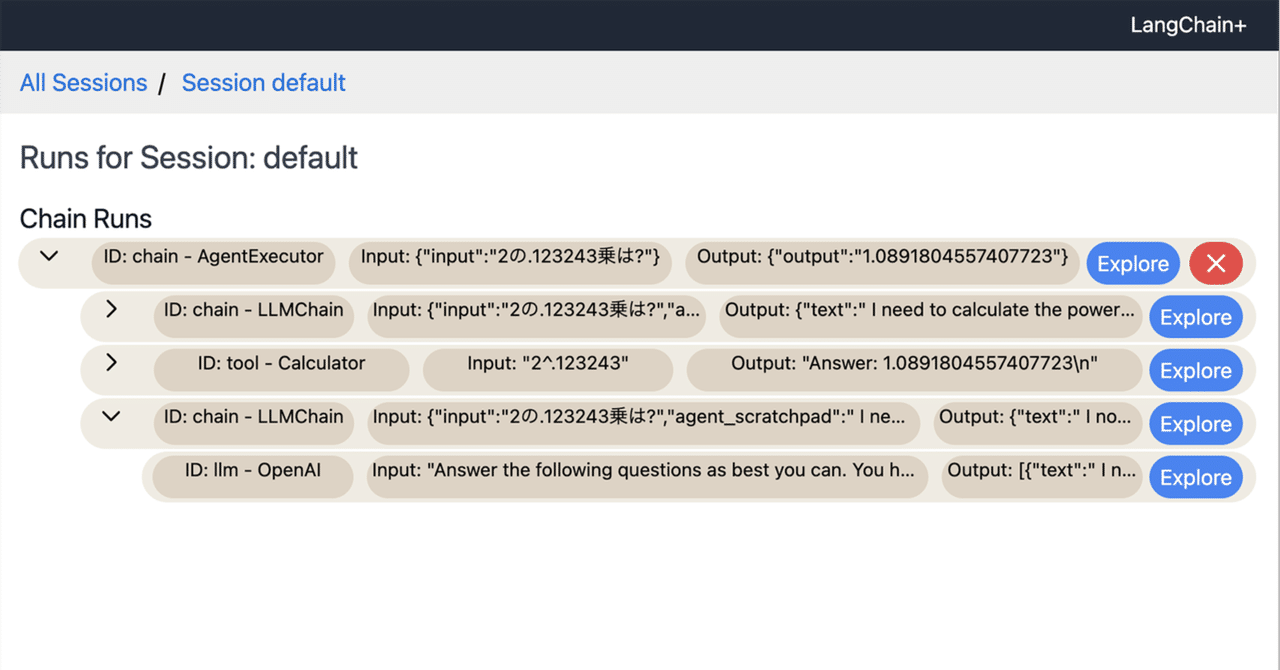The height and width of the screenshot is (670, 1280).
Task: Open Explore for the OpenAI llm run
Action: 1196,477
